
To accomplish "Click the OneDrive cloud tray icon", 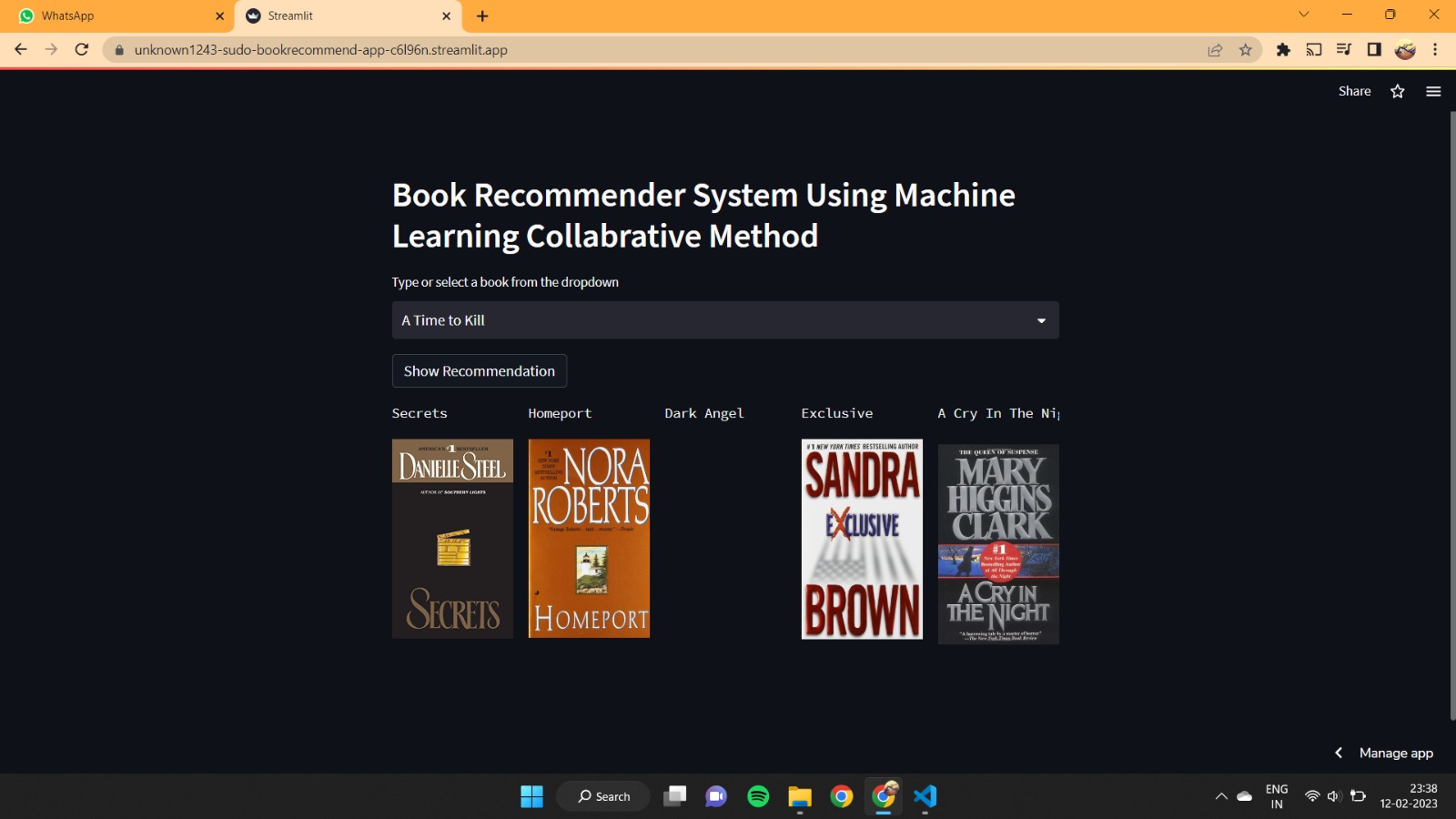I will (x=1245, y=796).
